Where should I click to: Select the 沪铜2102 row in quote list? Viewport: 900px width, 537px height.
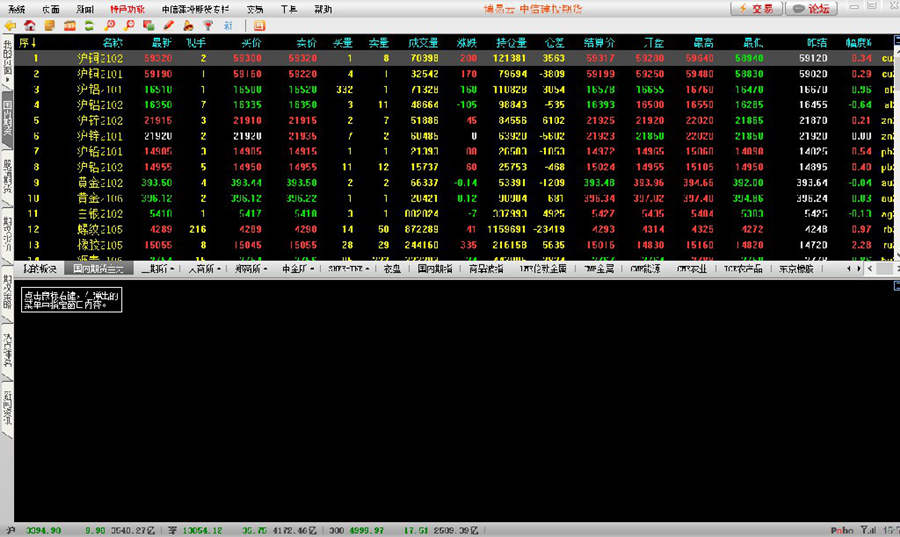pos(100,58)
